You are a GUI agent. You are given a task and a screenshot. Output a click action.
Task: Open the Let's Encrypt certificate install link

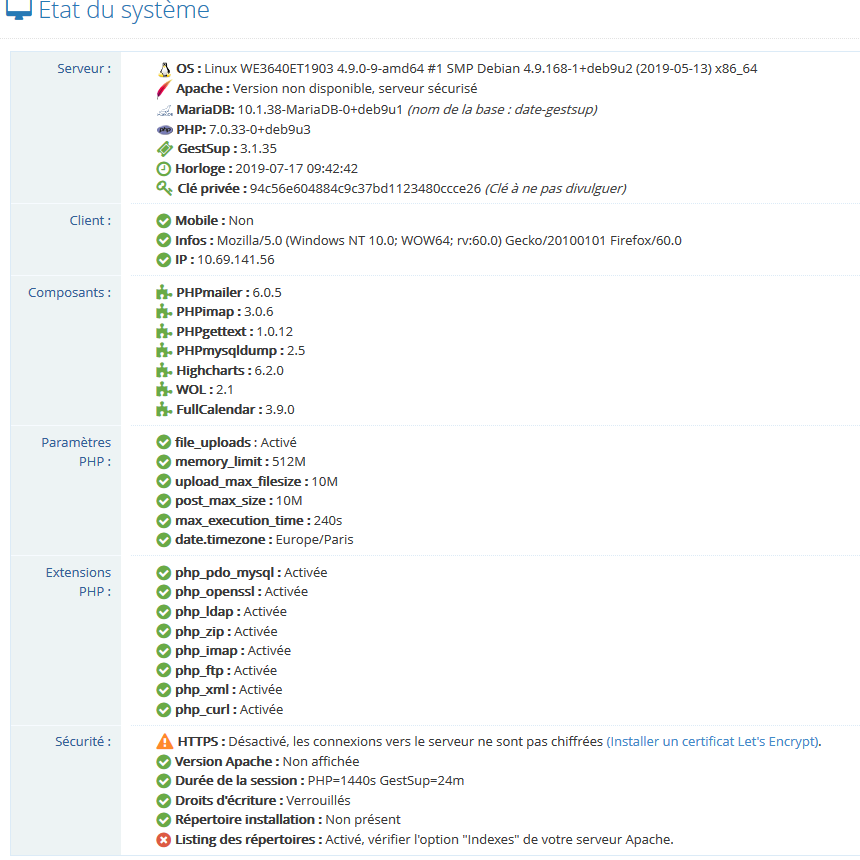coord(713,742)
